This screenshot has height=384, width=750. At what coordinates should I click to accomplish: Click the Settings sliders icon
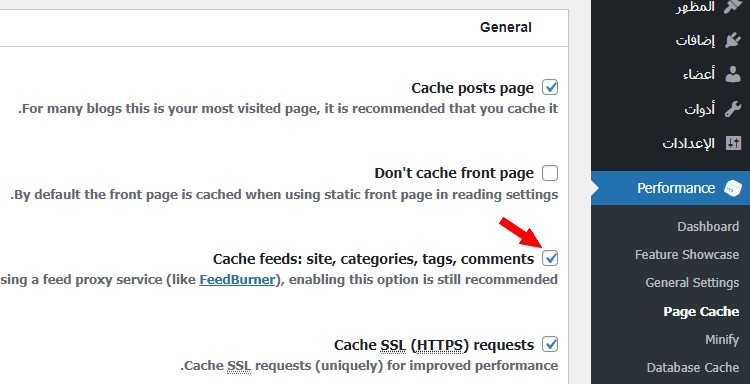pos(733,143)
